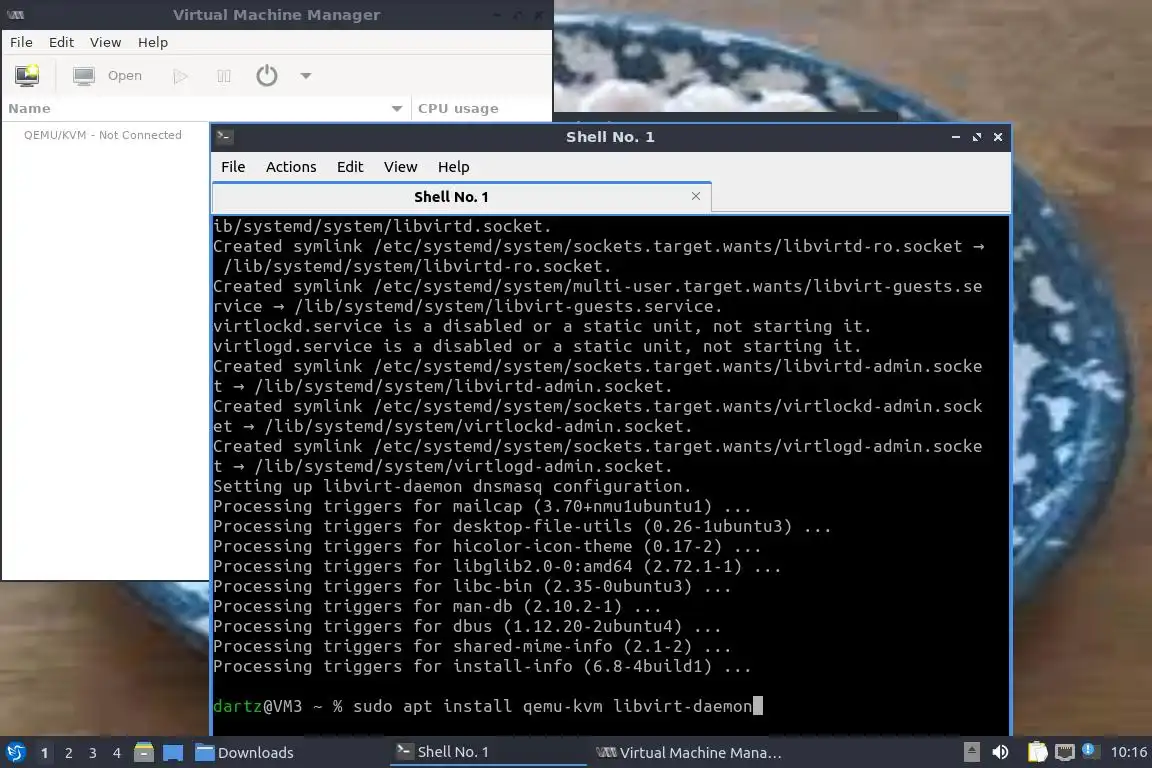Click the update notifier tray icon
Image resolution: width=1152 pixels, height=768 pixels.
(x=1089, y=750)
